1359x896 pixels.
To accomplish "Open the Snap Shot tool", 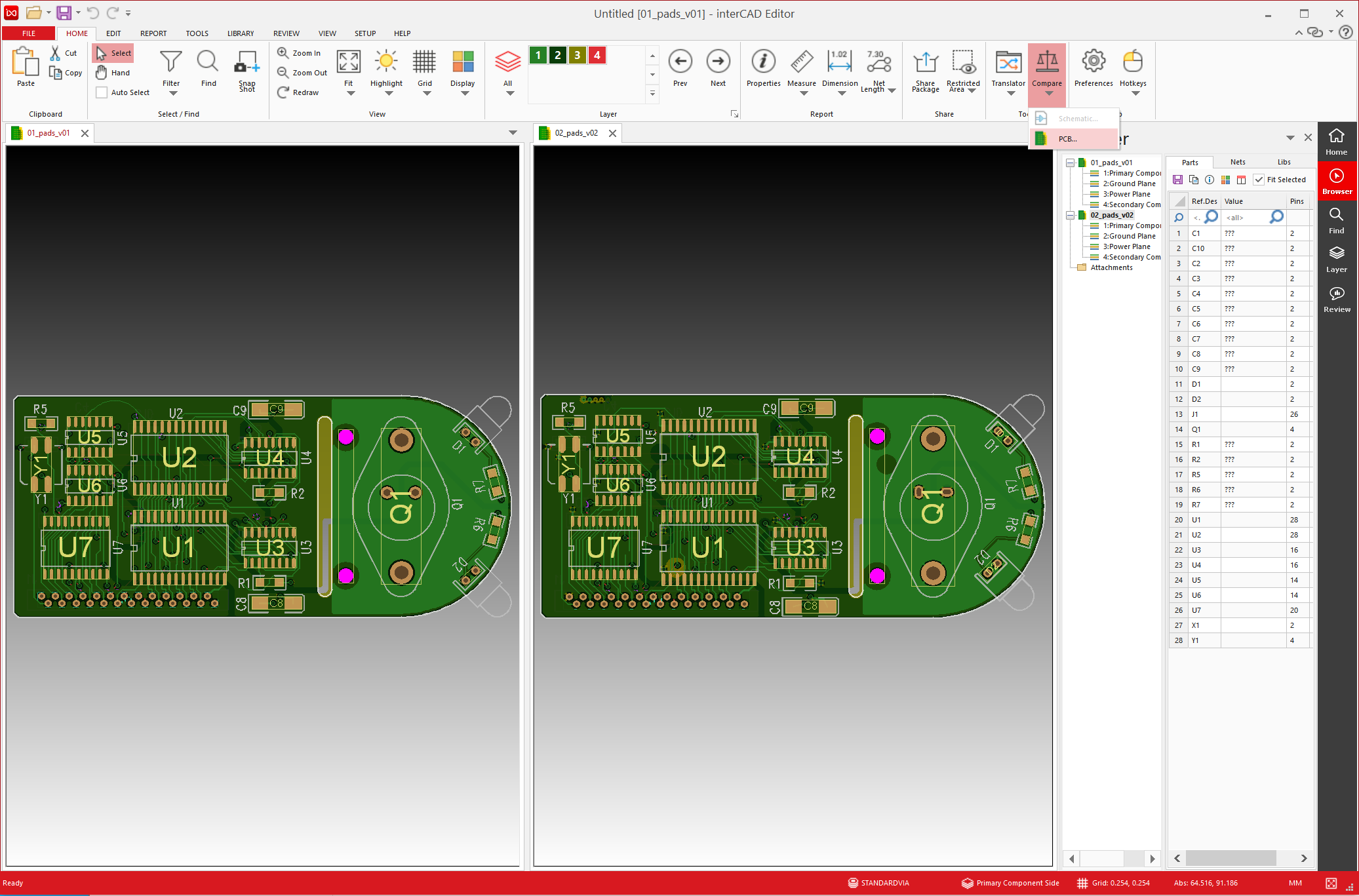I will [x=247, y=62].
